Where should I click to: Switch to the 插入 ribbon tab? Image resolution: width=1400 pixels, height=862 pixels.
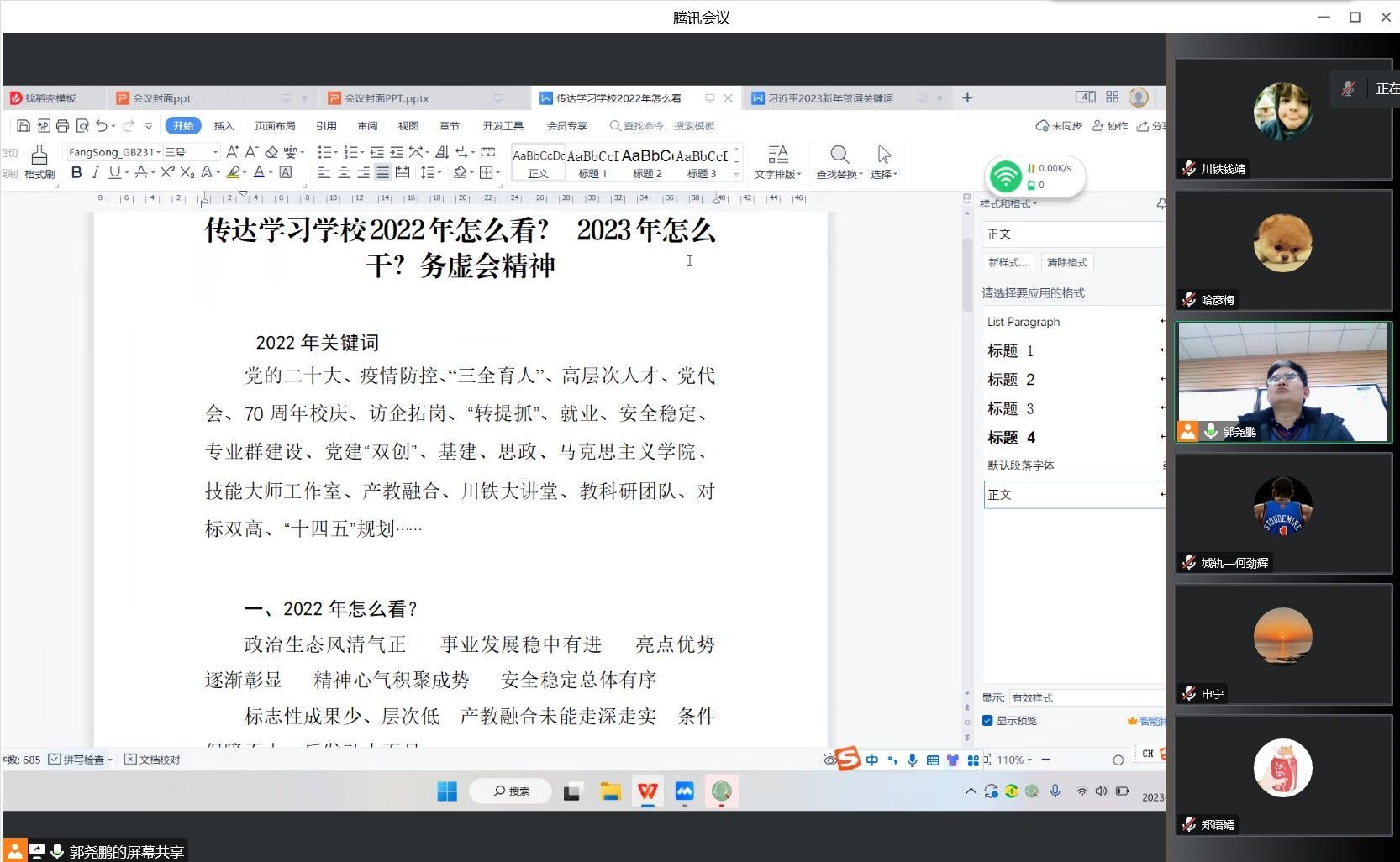(x=224, y=126)
